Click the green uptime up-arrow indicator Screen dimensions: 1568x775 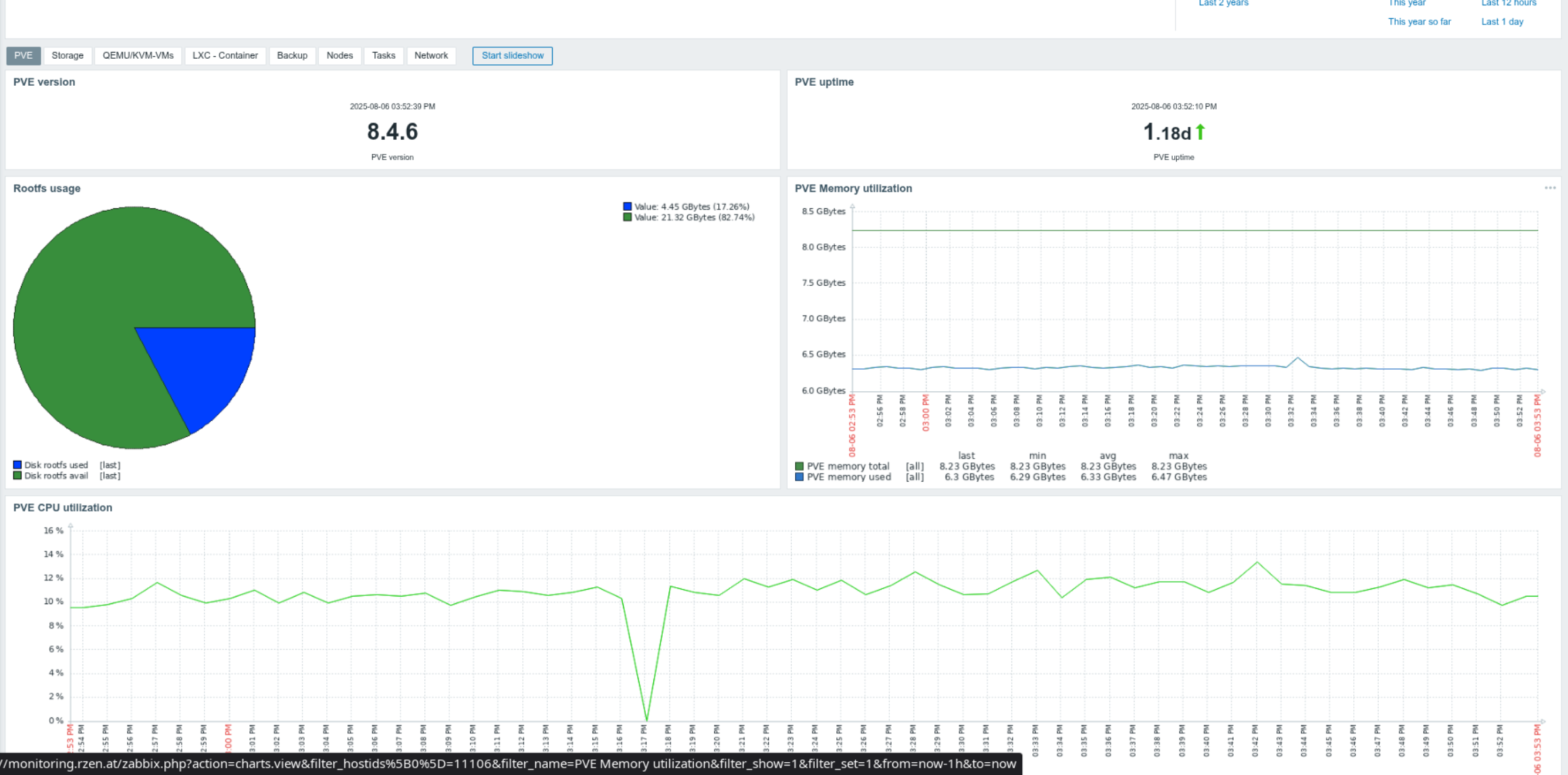coord(1200,132)
